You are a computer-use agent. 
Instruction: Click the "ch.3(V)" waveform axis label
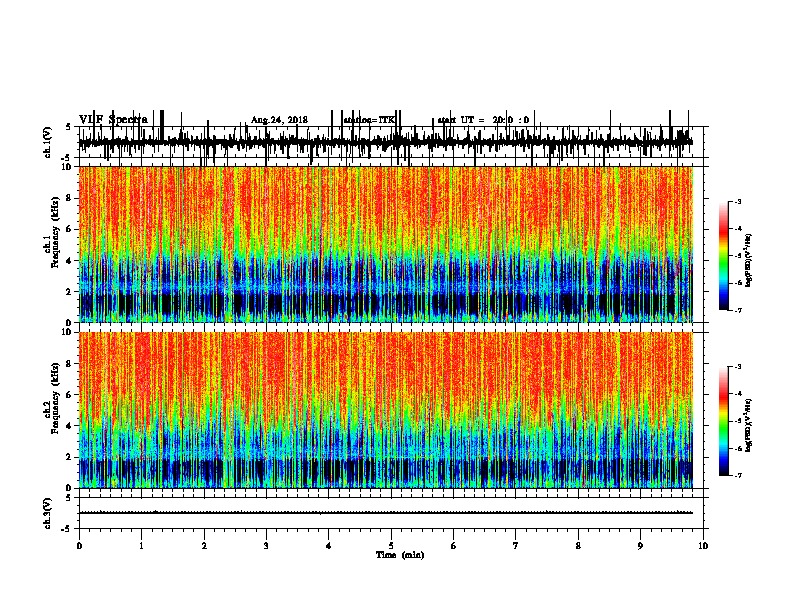tap(48, 513)
